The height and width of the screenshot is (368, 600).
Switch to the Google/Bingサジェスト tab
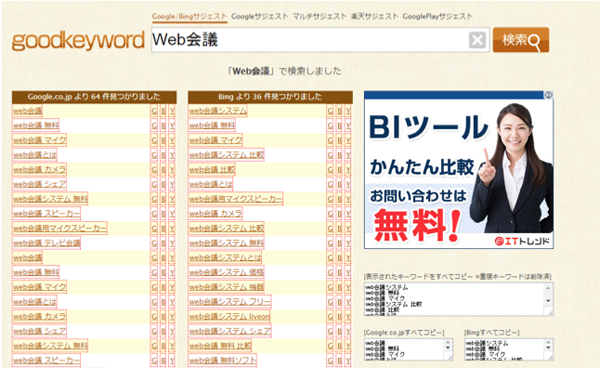tap(189, 16)
